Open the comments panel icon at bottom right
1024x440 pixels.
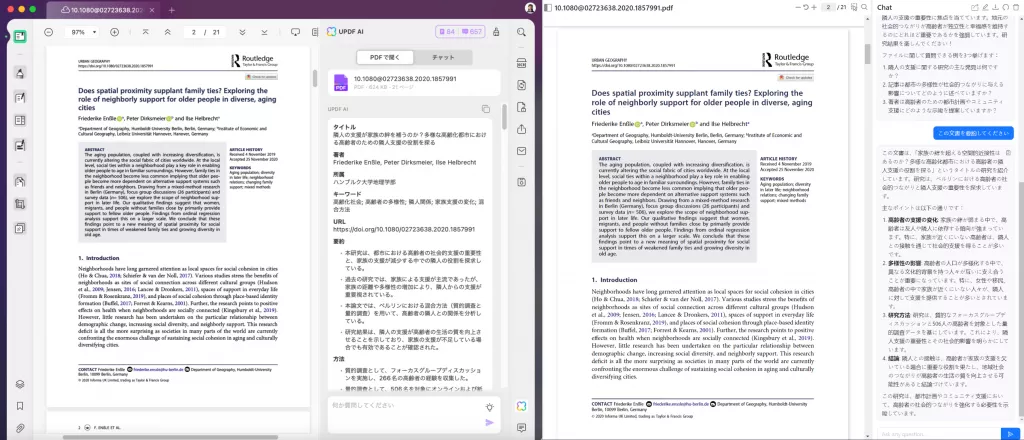pos(521,428)
